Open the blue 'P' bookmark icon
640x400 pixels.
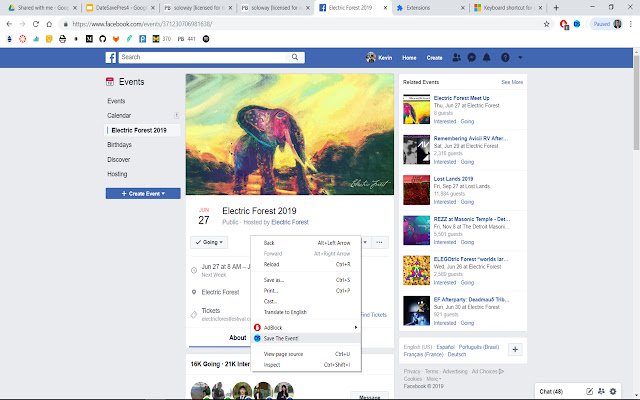click(x=142, y=39)
